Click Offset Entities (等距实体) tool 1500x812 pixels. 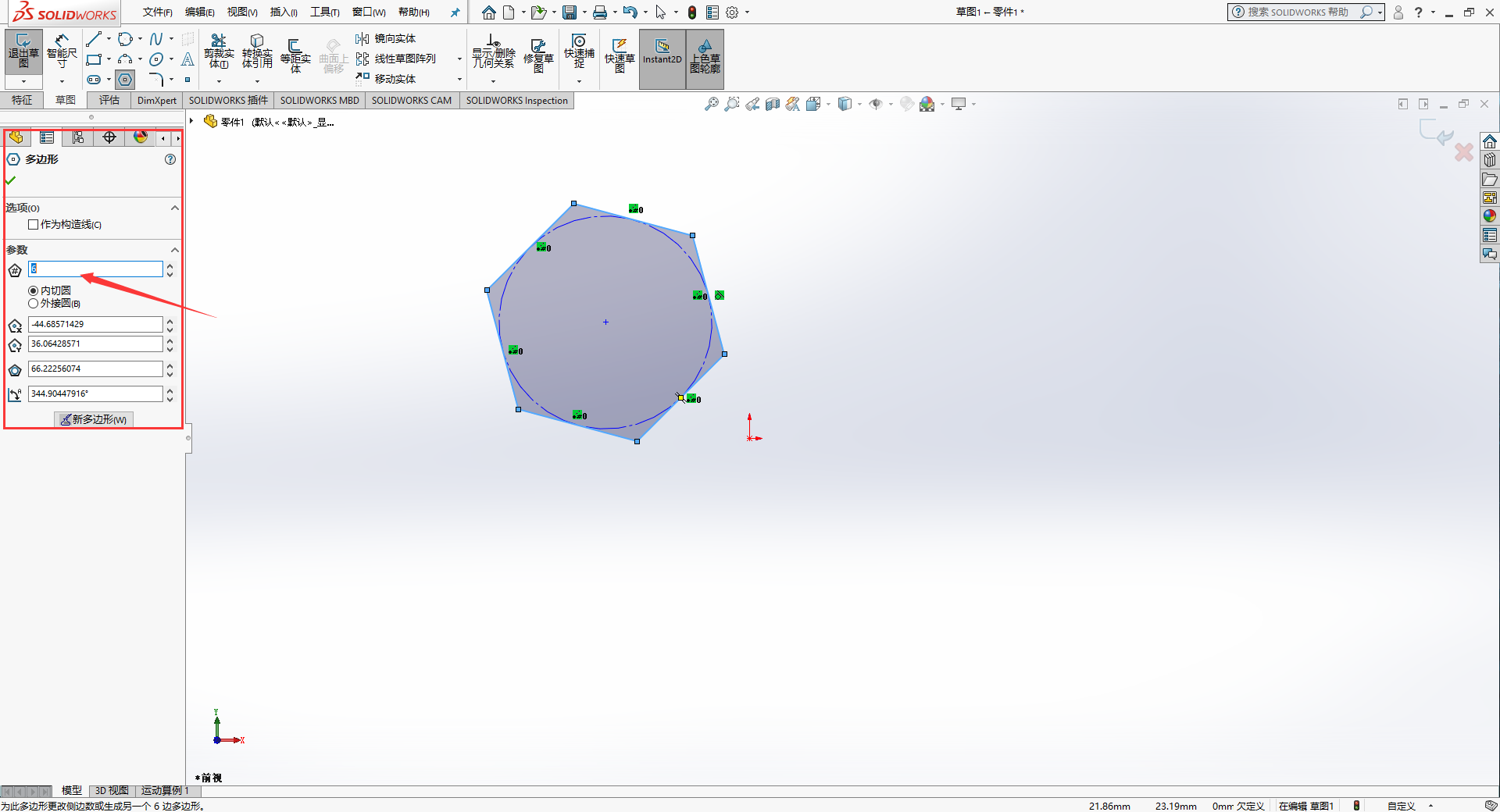point(295,55)
